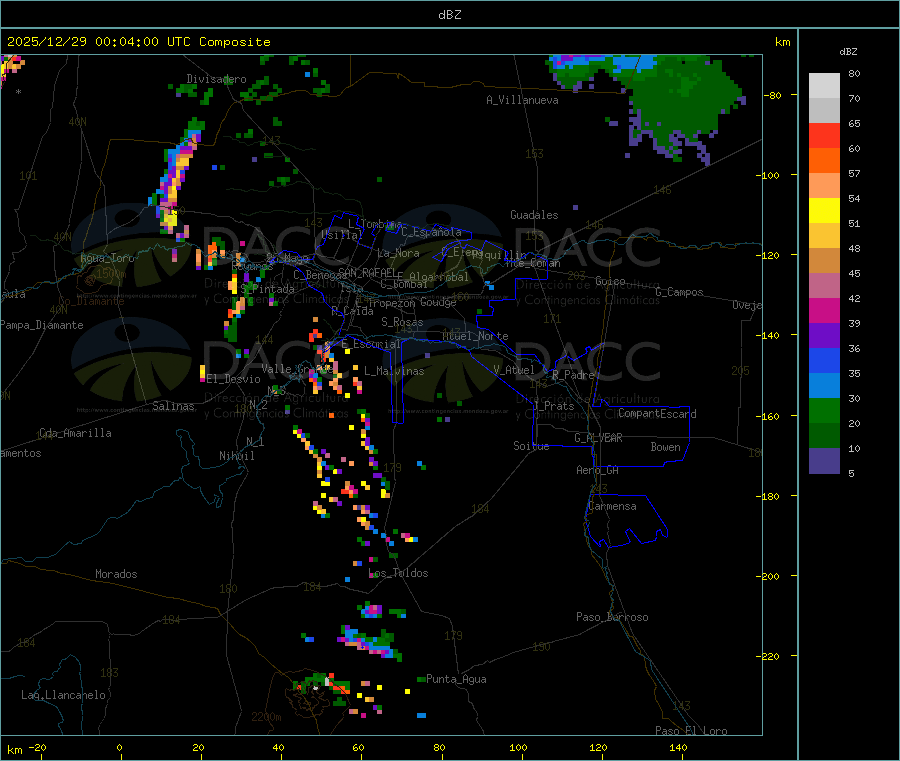Click the E_Escorial place label
The image size is (900, 761).
pyautogui.click(x=371, y=344)
